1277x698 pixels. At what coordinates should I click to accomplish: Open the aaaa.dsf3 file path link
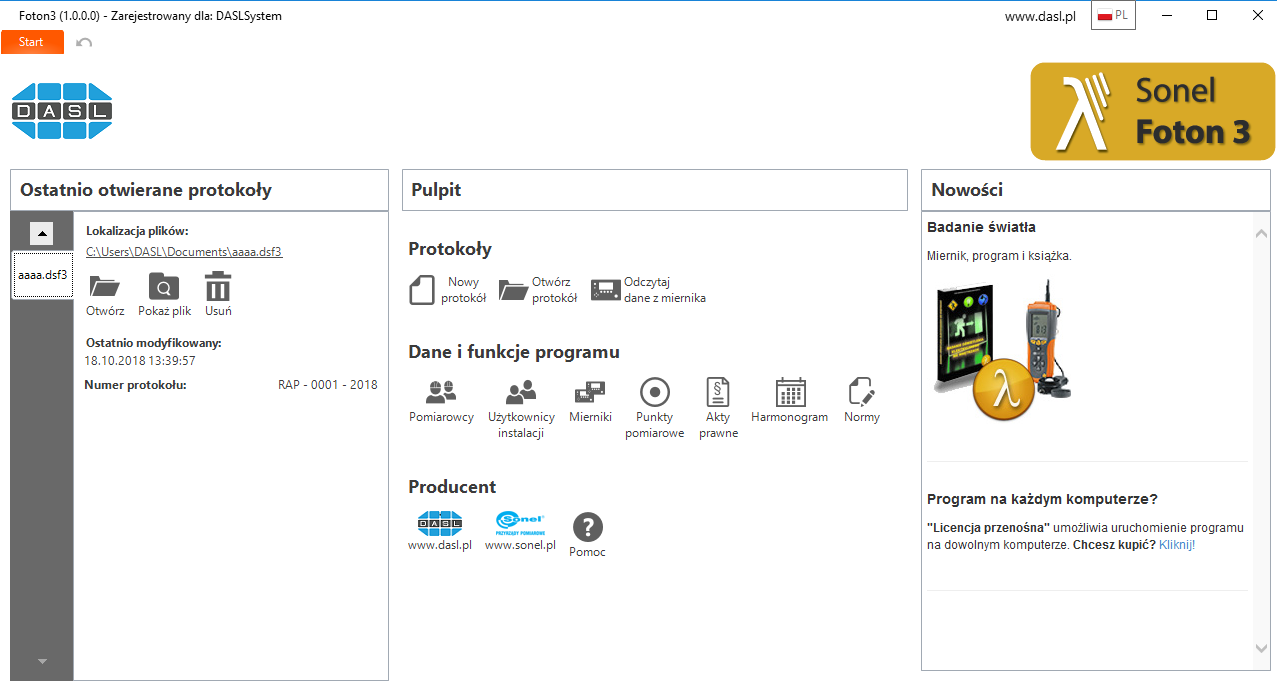click(x=184, y=252)
